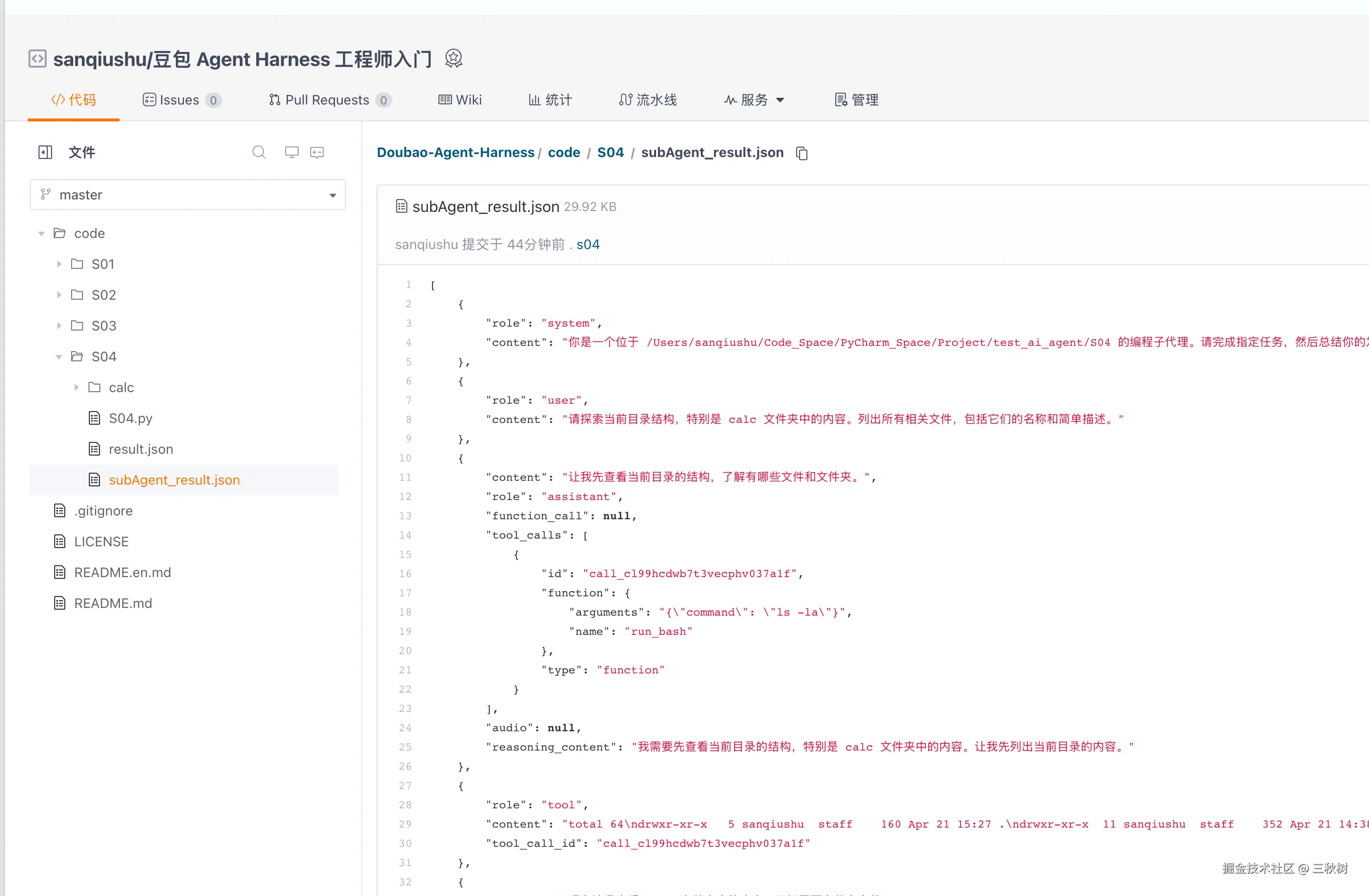Click the comment panel icon beside monitor

click(x=317, y=152)
